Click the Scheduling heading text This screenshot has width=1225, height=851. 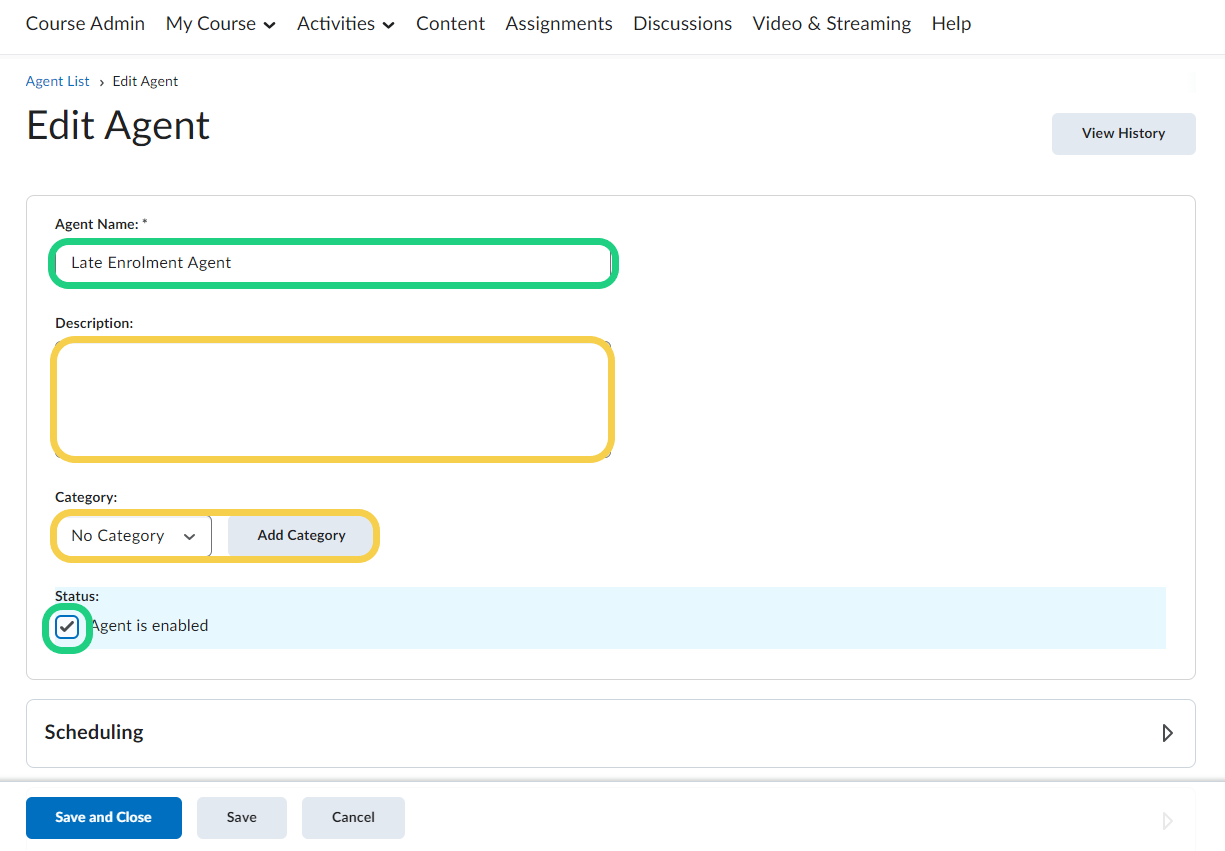click(94, 732)
